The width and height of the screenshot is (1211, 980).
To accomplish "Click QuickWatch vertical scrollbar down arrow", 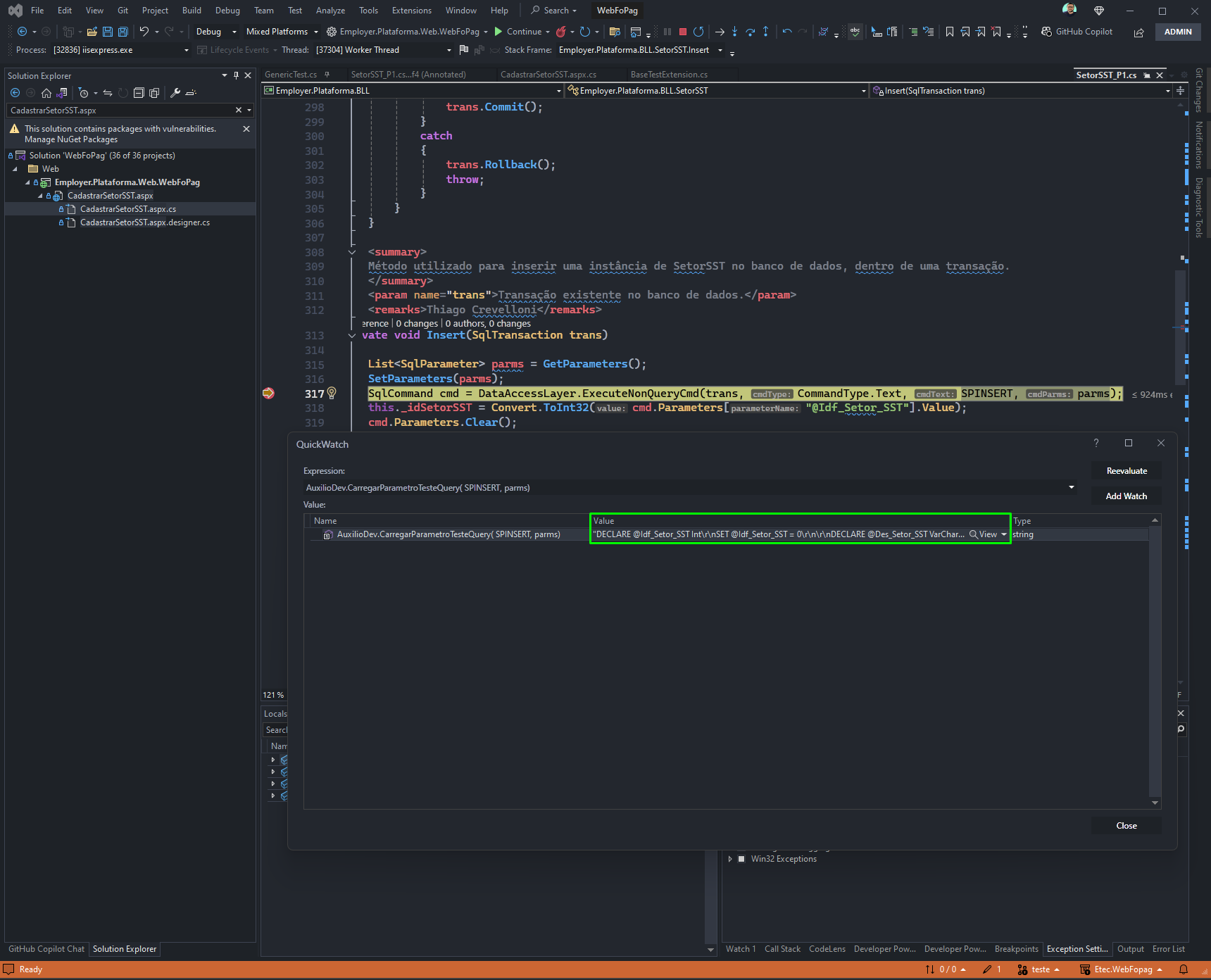I will pos(1155,803).
